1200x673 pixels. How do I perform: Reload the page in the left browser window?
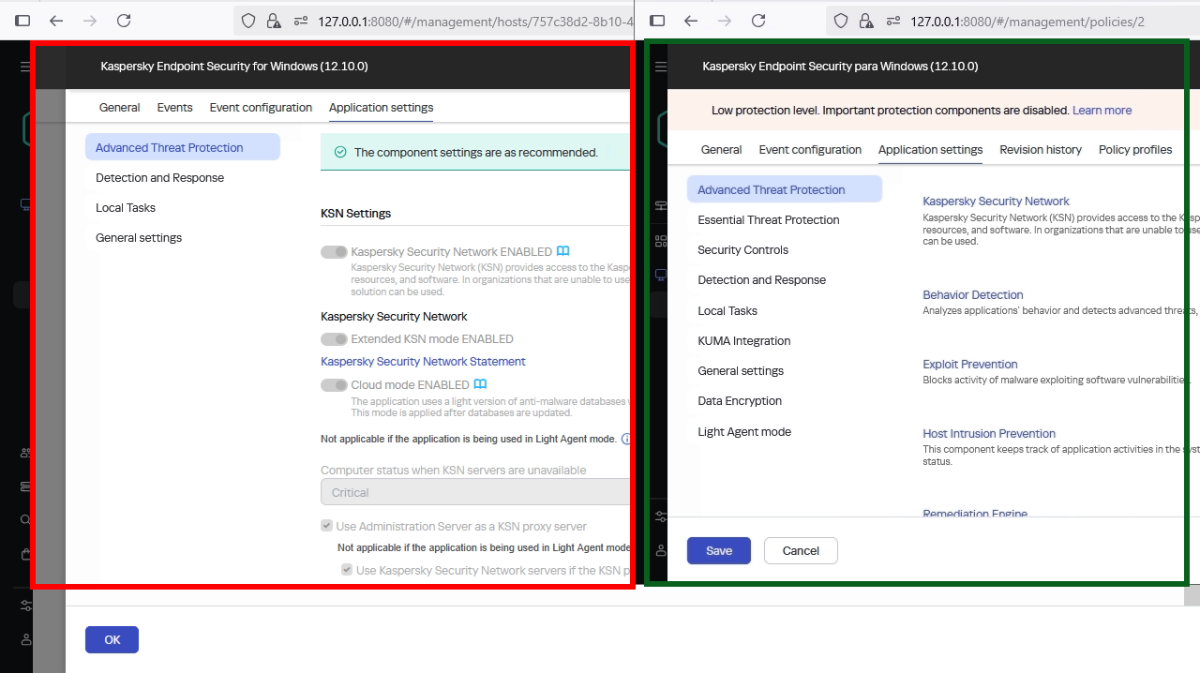click(x=123, y=20)
